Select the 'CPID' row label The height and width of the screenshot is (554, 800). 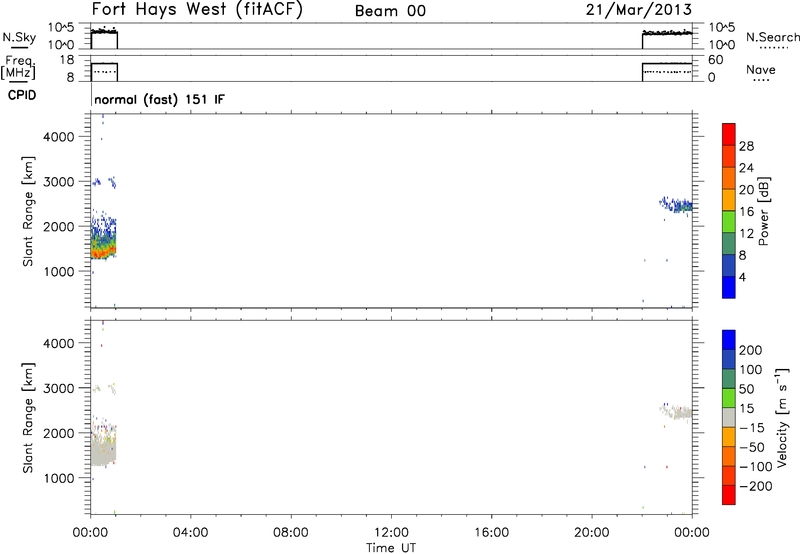(x=22, y=95)
